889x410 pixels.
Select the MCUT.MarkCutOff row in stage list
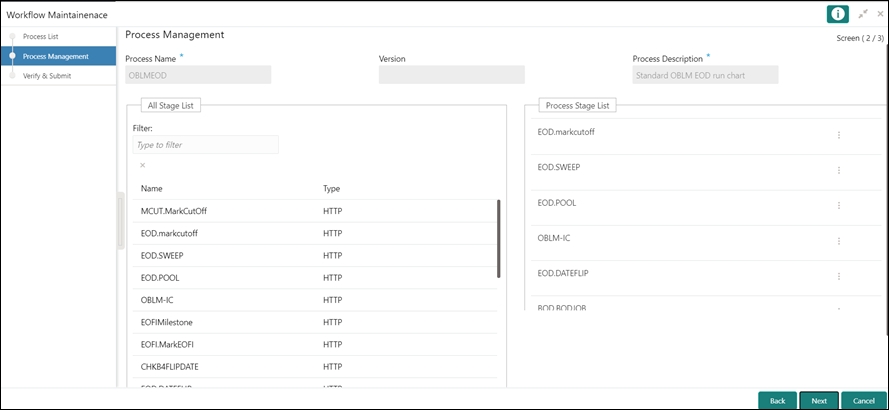coord(174,211)
